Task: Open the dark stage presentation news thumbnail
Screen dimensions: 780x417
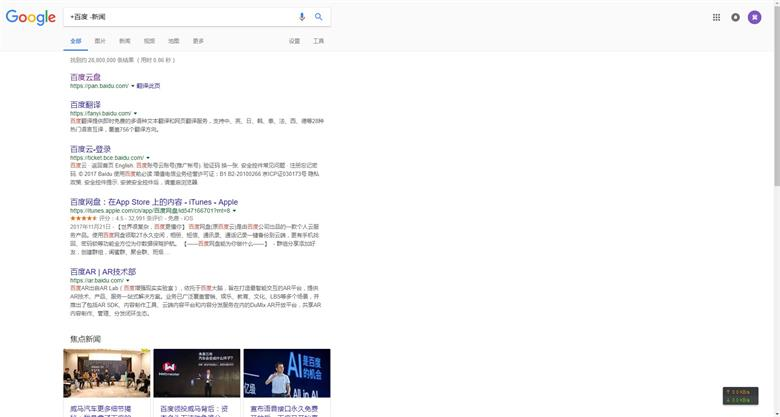Action: coord(196,373)
